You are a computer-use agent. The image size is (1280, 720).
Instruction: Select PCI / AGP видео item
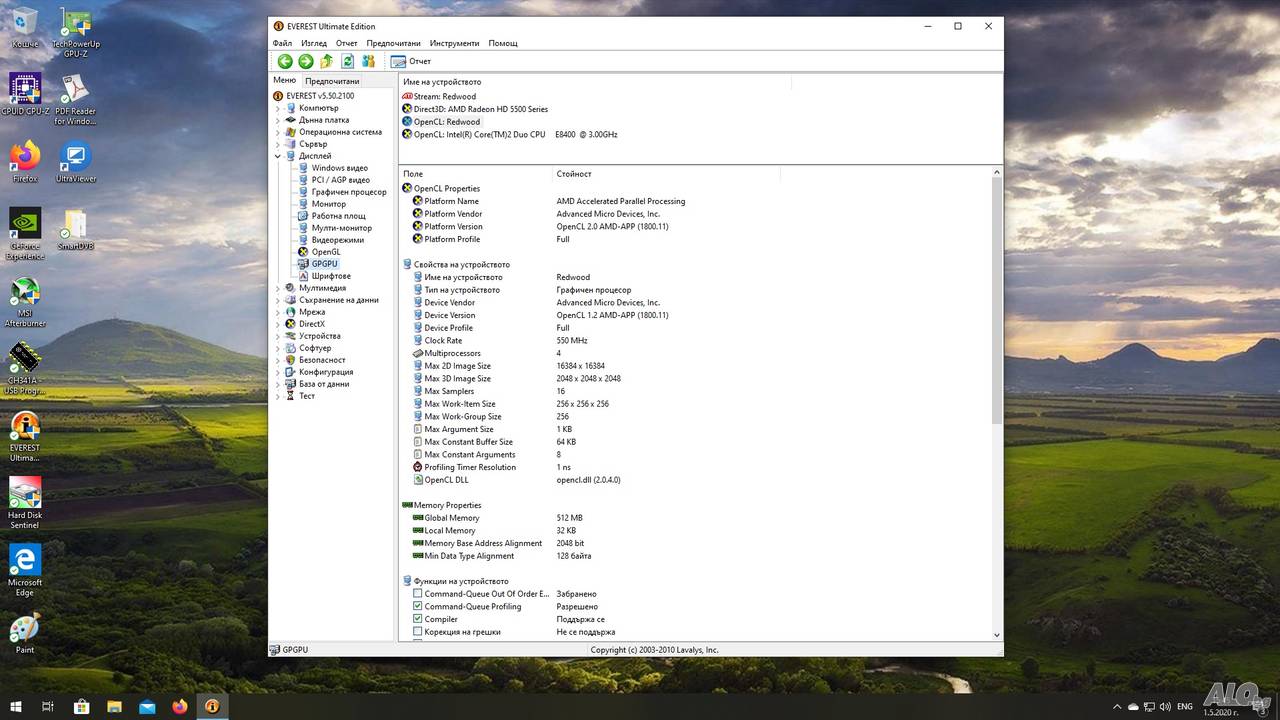[x=340, y=180]
